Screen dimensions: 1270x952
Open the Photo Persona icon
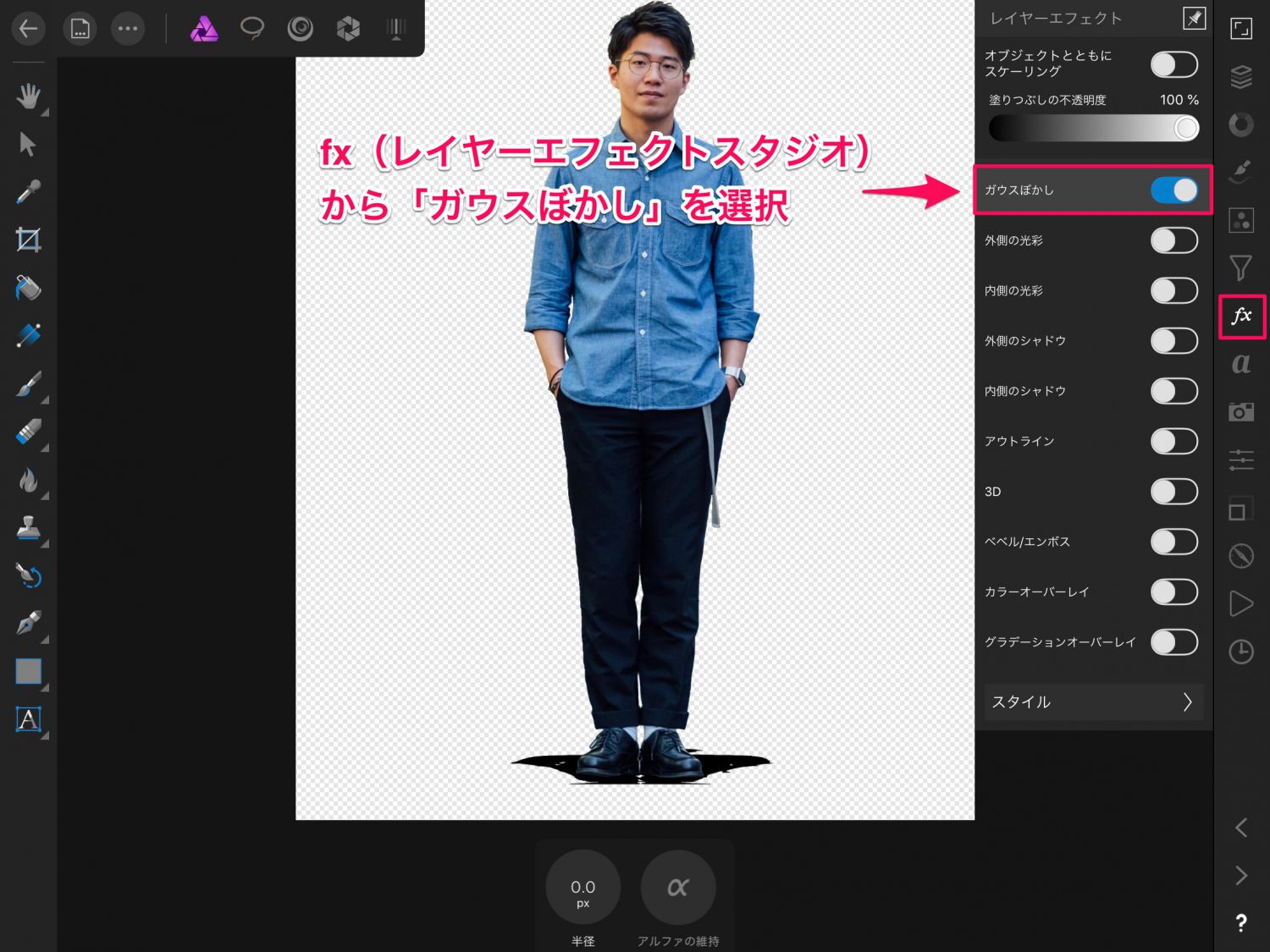[203, 30]
